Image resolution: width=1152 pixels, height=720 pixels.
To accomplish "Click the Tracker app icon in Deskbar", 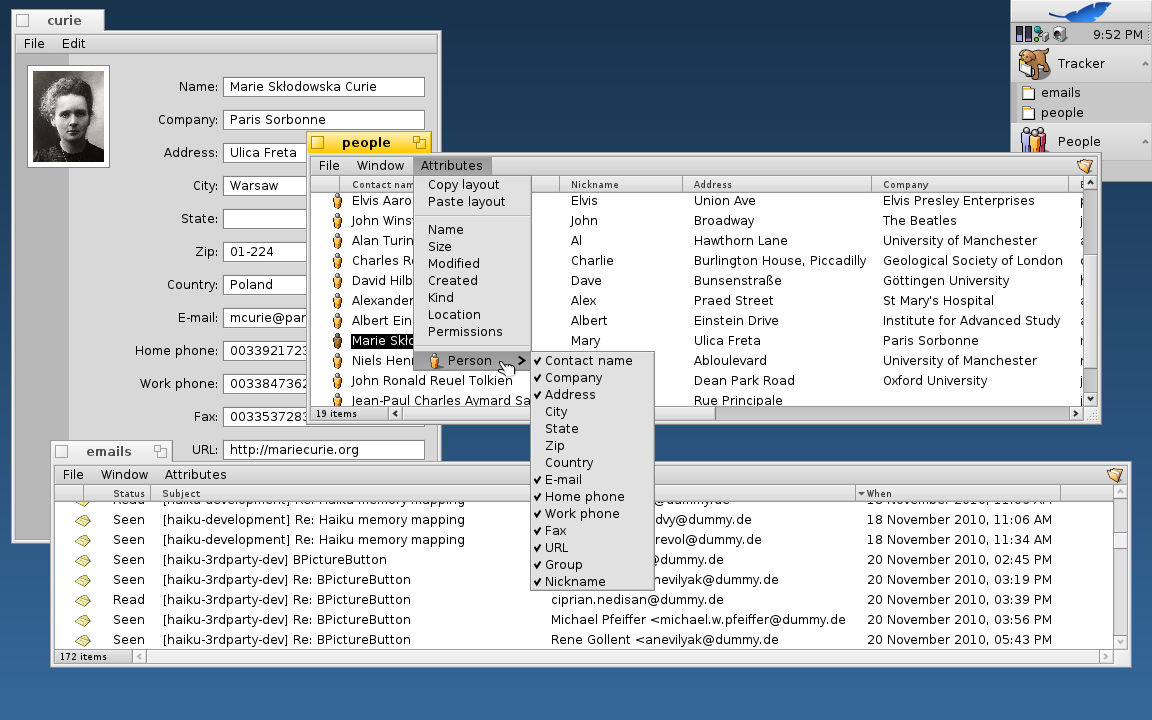I will (x=1034, y=63).
